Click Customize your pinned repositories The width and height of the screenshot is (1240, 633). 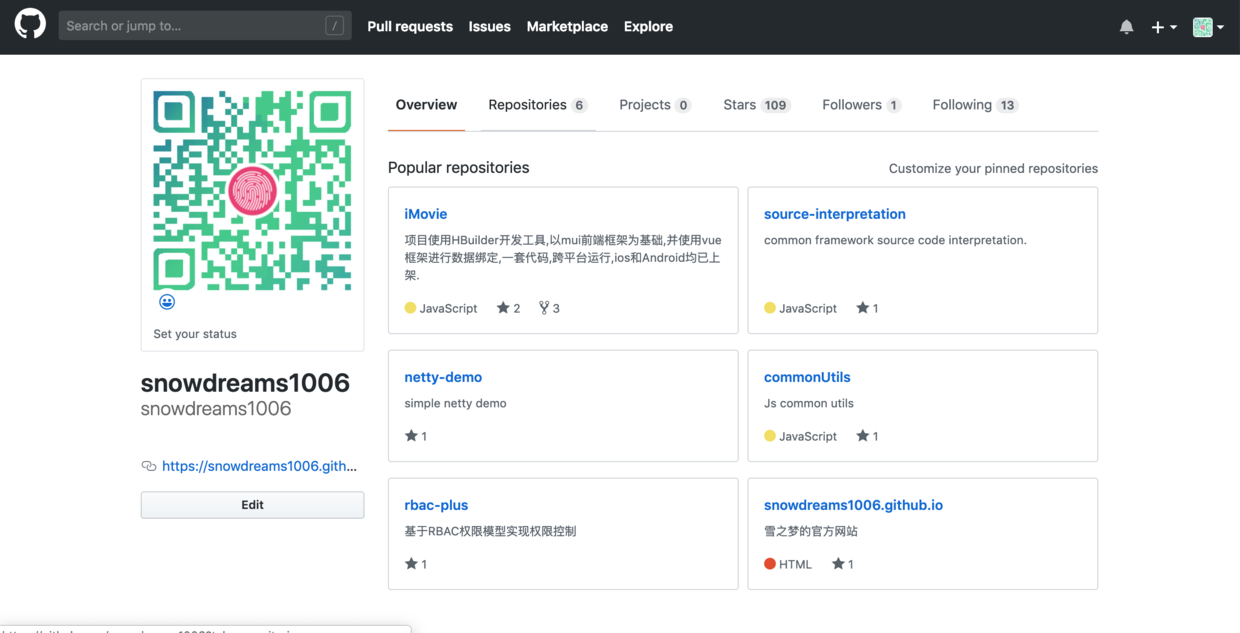coord(993,169)
